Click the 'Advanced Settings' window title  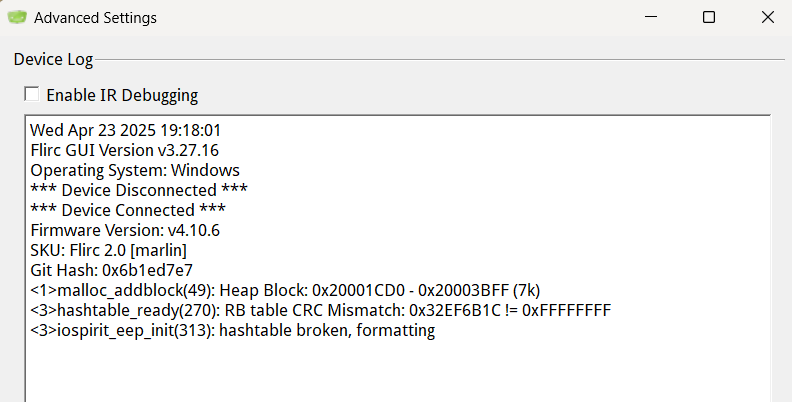(x=95, y=18)
